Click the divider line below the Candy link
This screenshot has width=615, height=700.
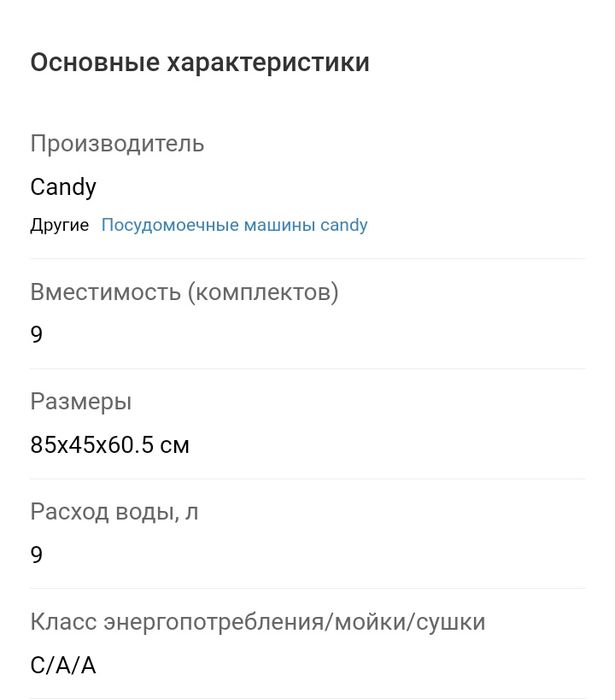point(306,258)
